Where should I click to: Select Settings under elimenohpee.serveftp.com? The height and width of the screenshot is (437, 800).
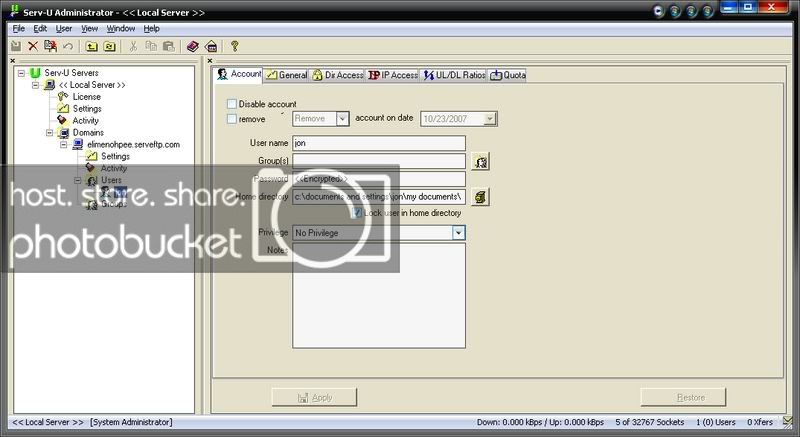pos(115,156)
